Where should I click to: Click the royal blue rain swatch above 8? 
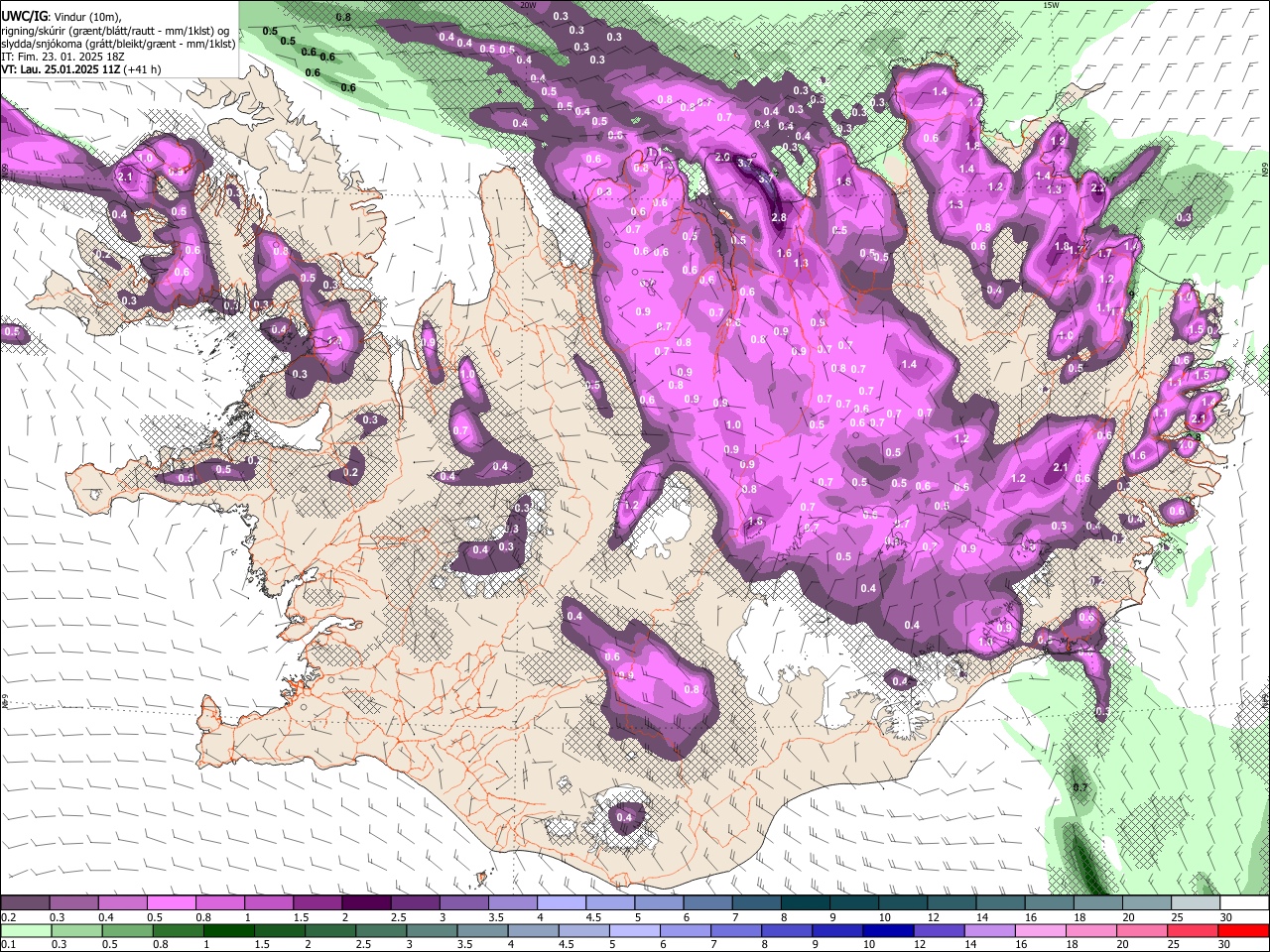[789, 931]
